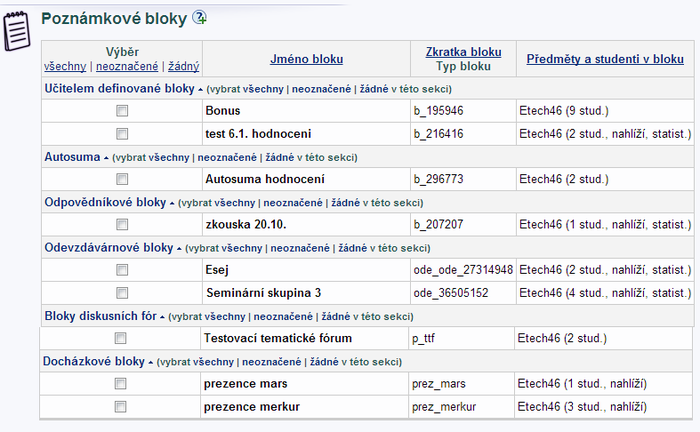Click the 'žádný' link under Výběr
Viewport: 700px width, 432px height.
[183, 66]
